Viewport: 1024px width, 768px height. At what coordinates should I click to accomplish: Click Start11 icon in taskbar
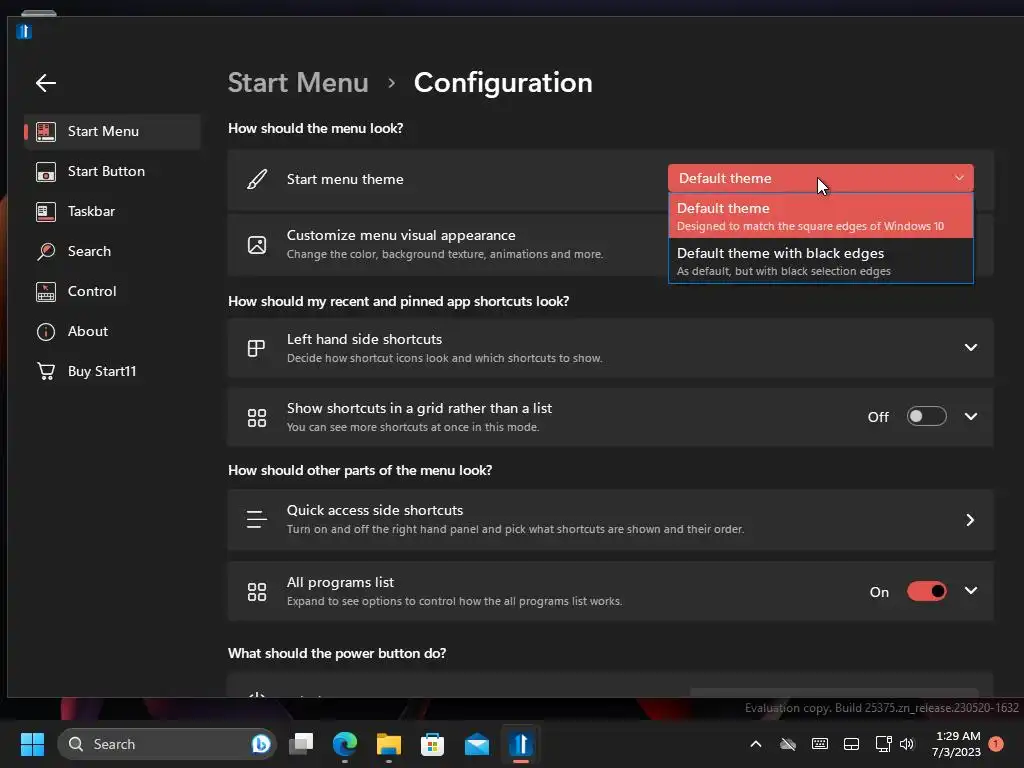[520, 744]
